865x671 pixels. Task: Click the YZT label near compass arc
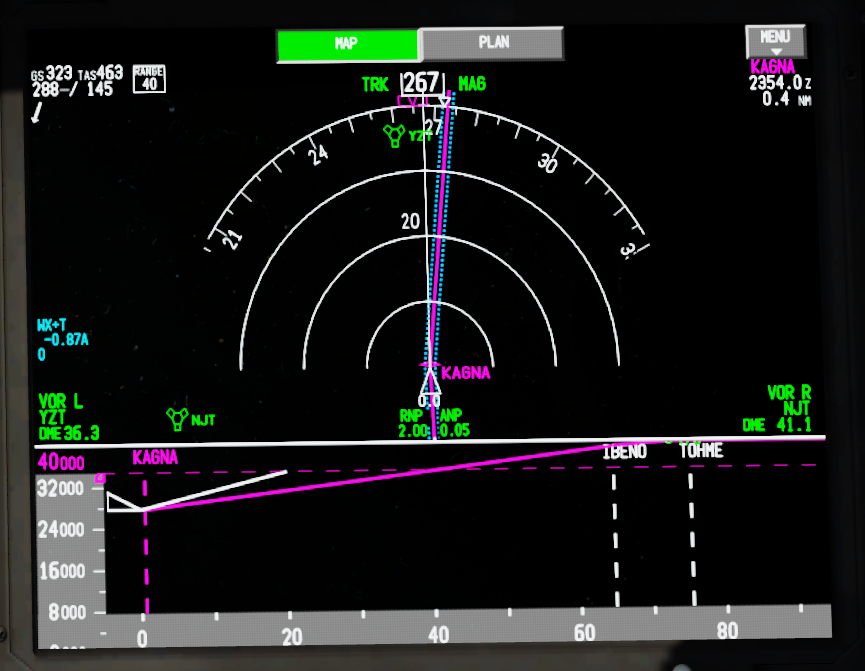coord(419,136)
